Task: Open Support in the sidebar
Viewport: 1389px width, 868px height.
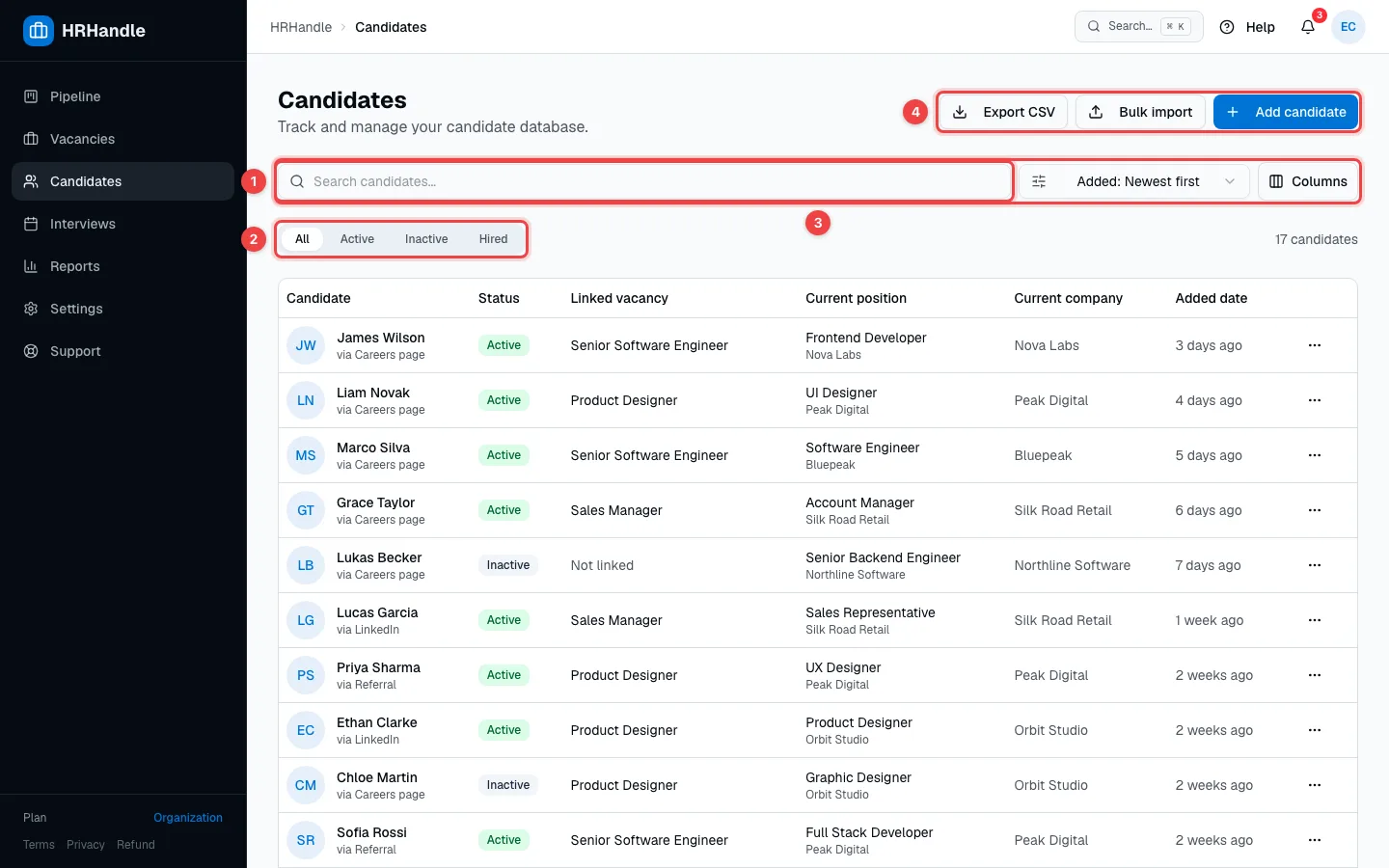Action: [123, 351]
